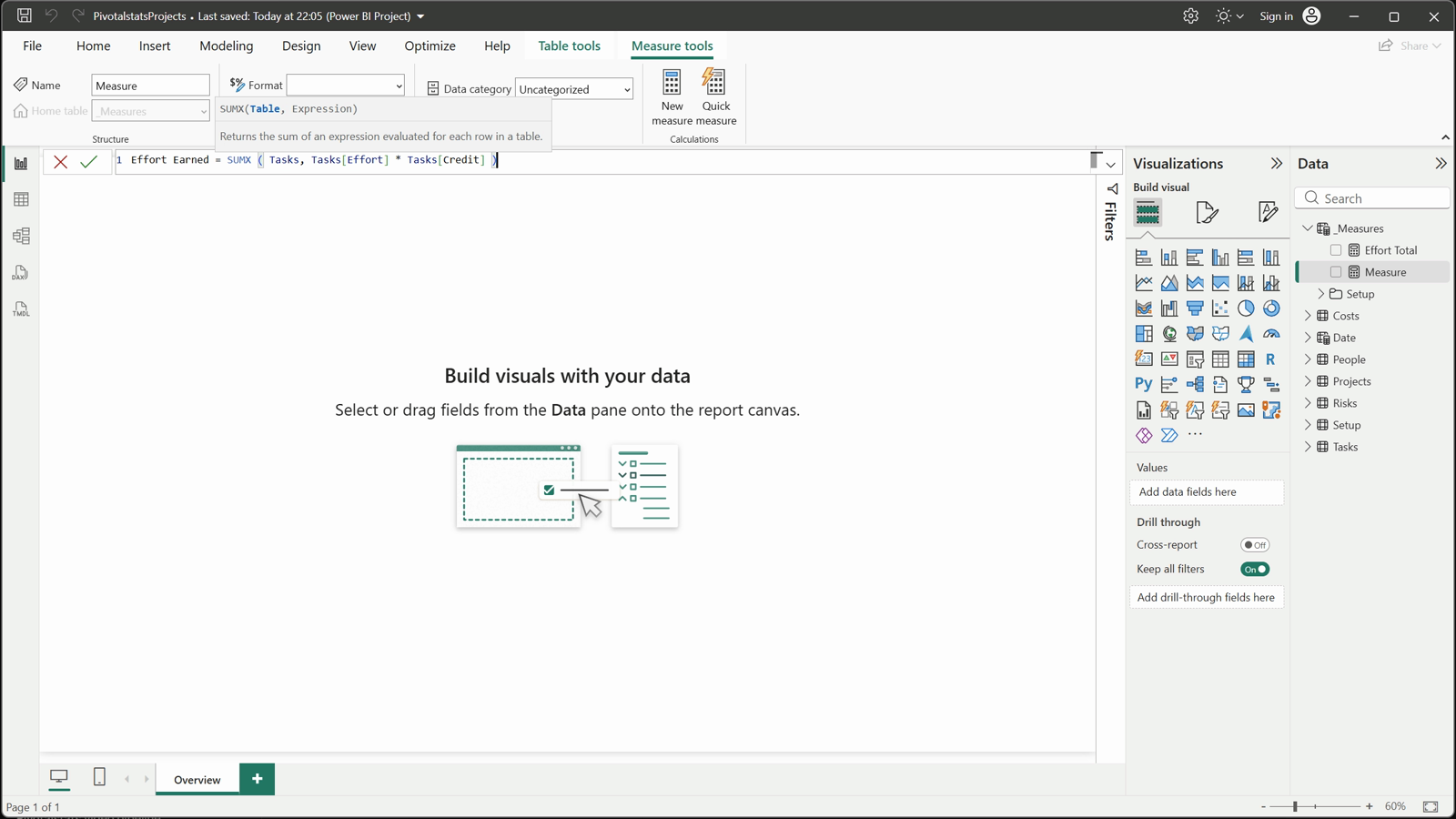Open the File menu
This screenshot has height=819, width=1456.
32,45
